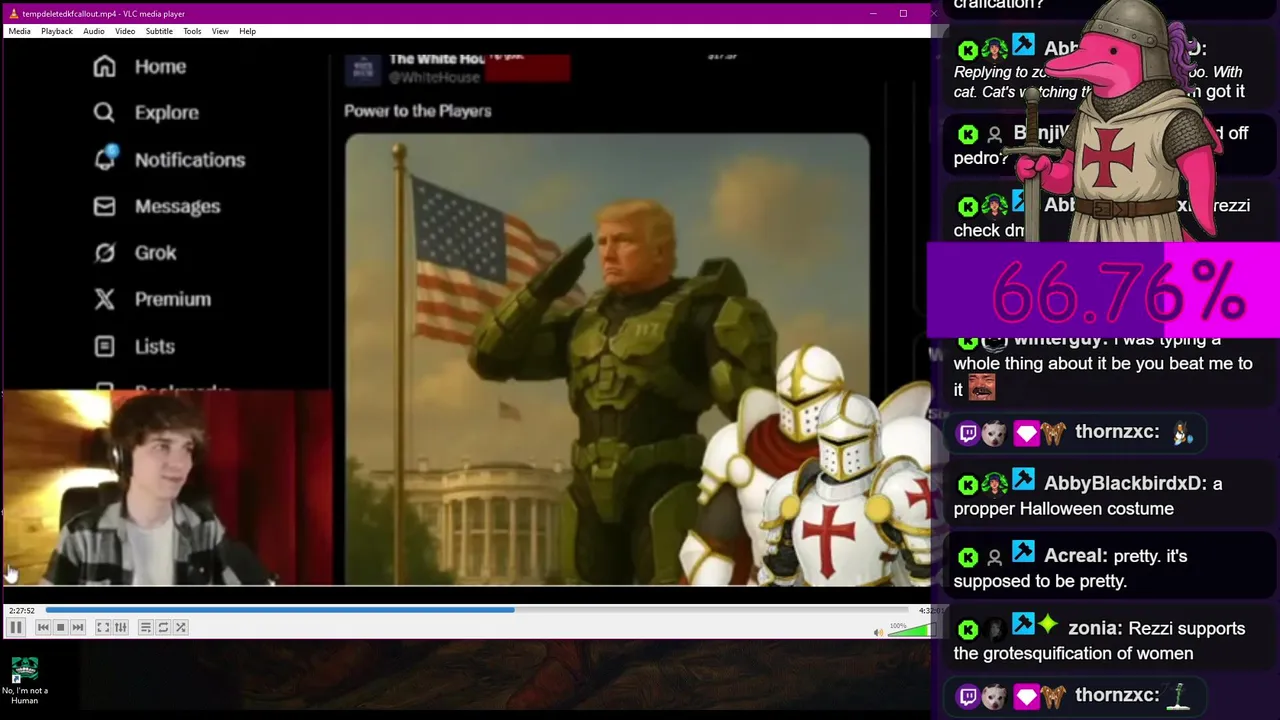Click the emote in winterguy's message
This screenshot has height=720, width=1280.
[981, 389]
